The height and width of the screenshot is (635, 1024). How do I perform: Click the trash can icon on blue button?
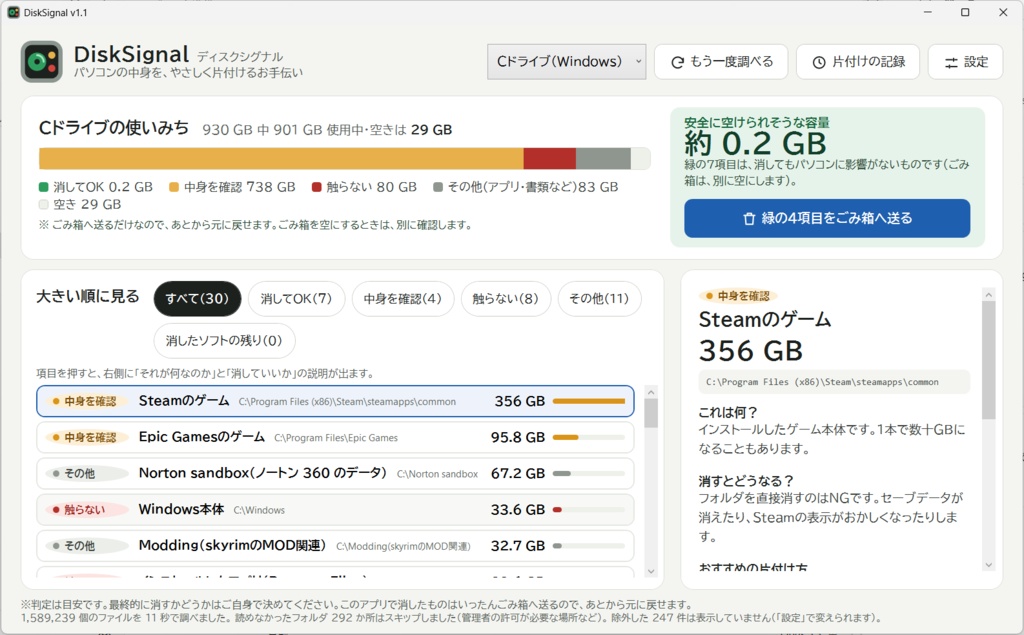[x=749, y=218]
